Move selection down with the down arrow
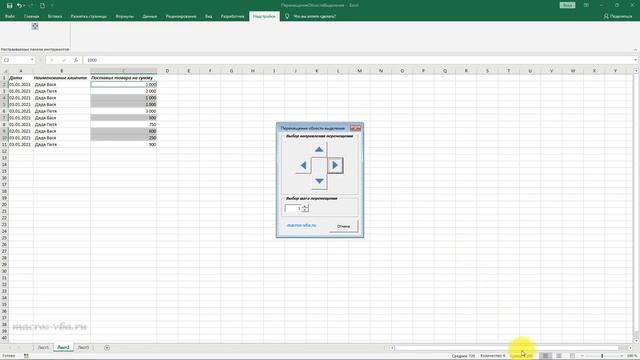Image resolution: width=640 pixels, height=360 pixels. [319, 181]
